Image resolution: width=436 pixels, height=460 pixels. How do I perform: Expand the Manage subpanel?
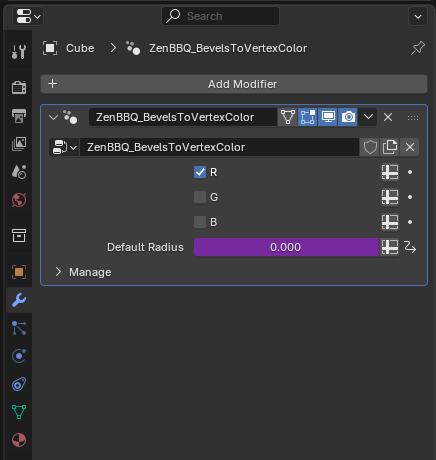[x=59, y=272]
